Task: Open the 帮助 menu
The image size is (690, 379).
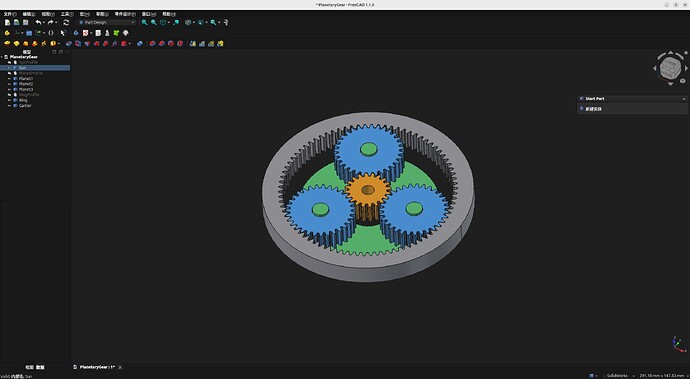Action: click(169, 14)
